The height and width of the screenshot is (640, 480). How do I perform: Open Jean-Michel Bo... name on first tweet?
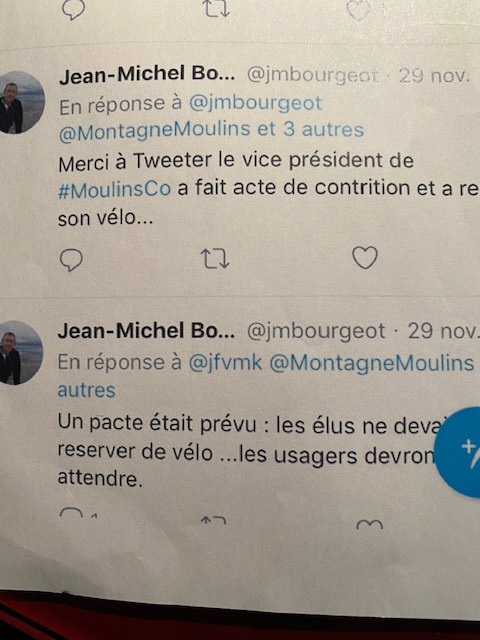click(147, 75)
